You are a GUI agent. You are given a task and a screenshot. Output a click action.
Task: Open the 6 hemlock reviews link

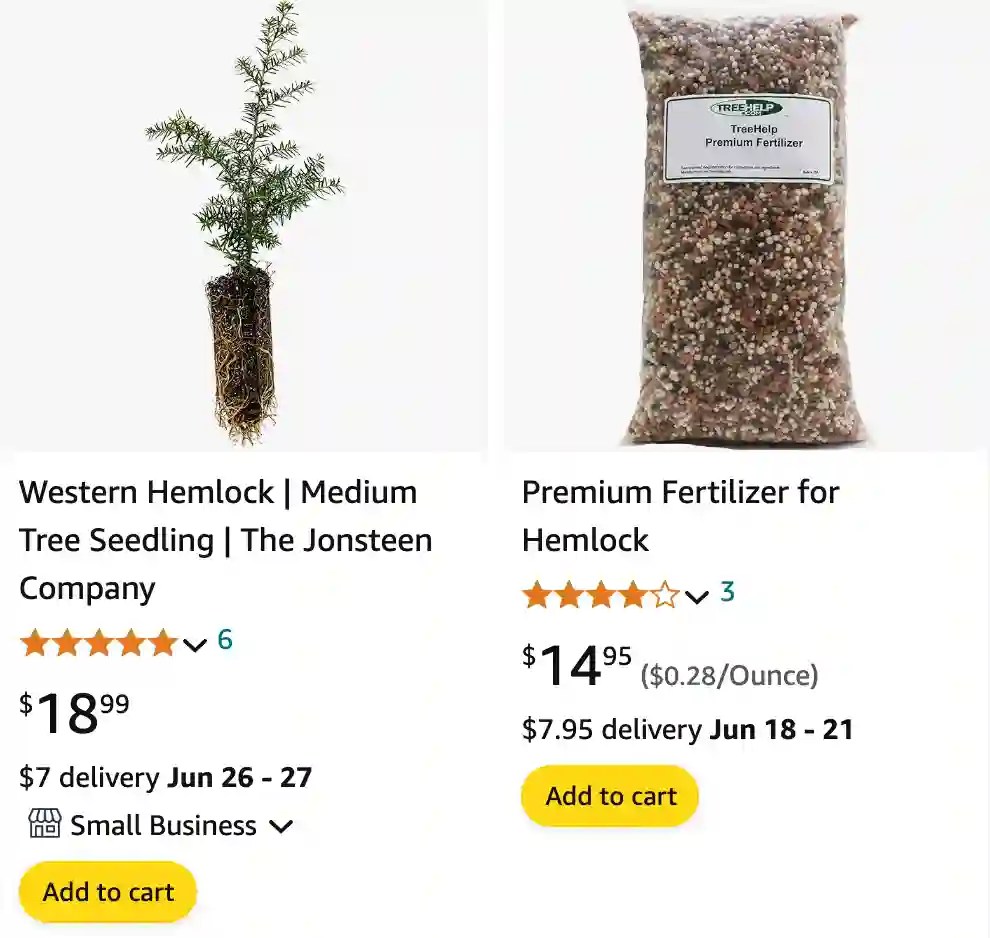click(x=224, y=642)
